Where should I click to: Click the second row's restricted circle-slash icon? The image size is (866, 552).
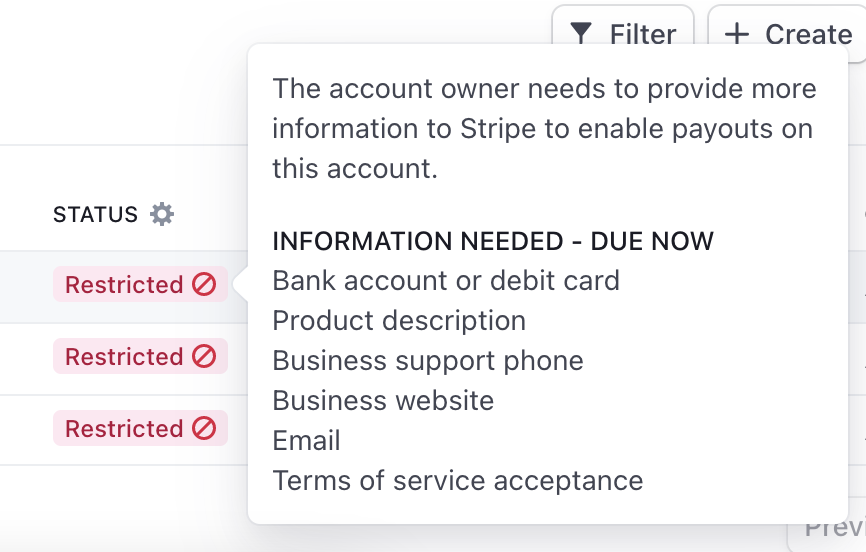click(x=204, y=356)
